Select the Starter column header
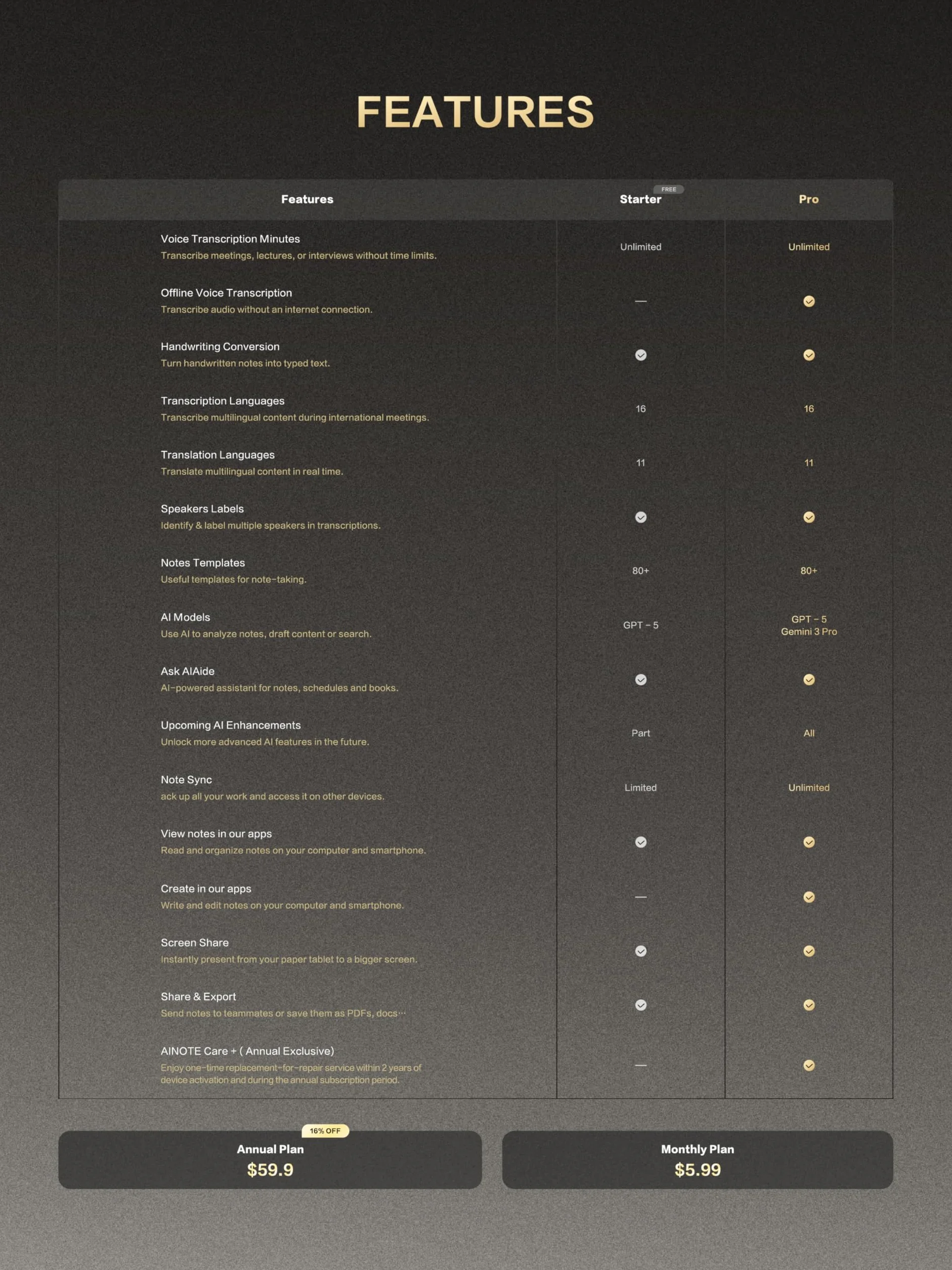Viewport: 952px width, 1270px height. (640, 199)
